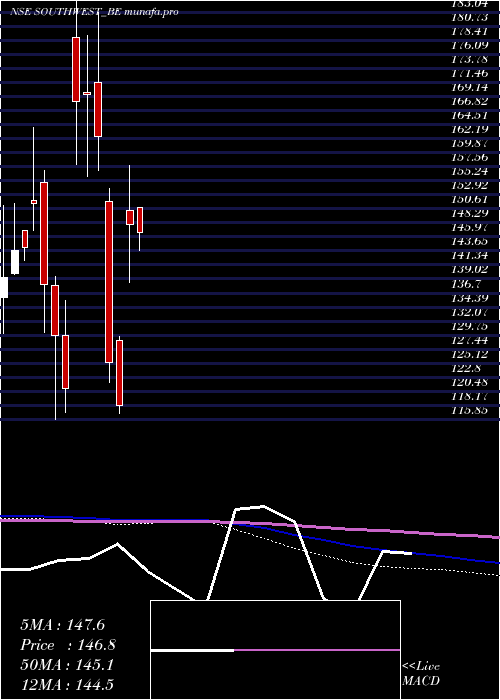Image resolution: width=500 pixels, height=700 pixels.
Task: Click the 148.29 price axis label
Action: 471,214
